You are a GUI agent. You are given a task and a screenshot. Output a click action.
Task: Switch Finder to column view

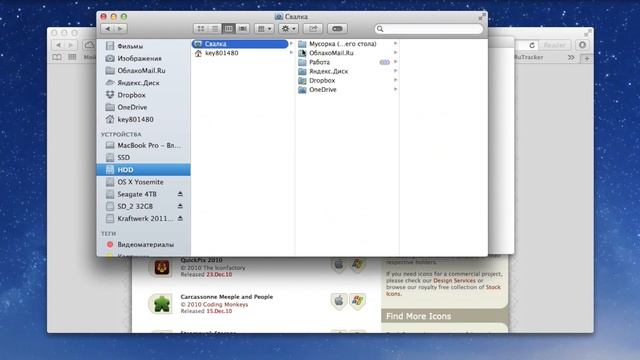[229, 29]
